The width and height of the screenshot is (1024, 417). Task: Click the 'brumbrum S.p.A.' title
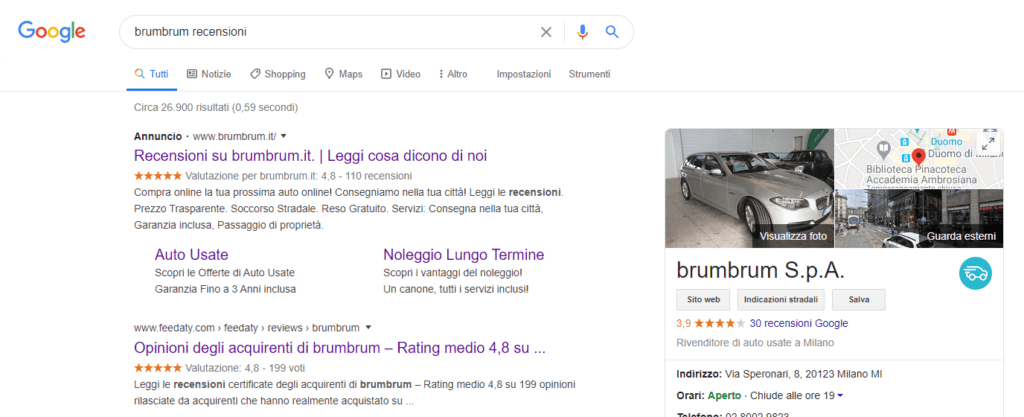tap(761, 270)
